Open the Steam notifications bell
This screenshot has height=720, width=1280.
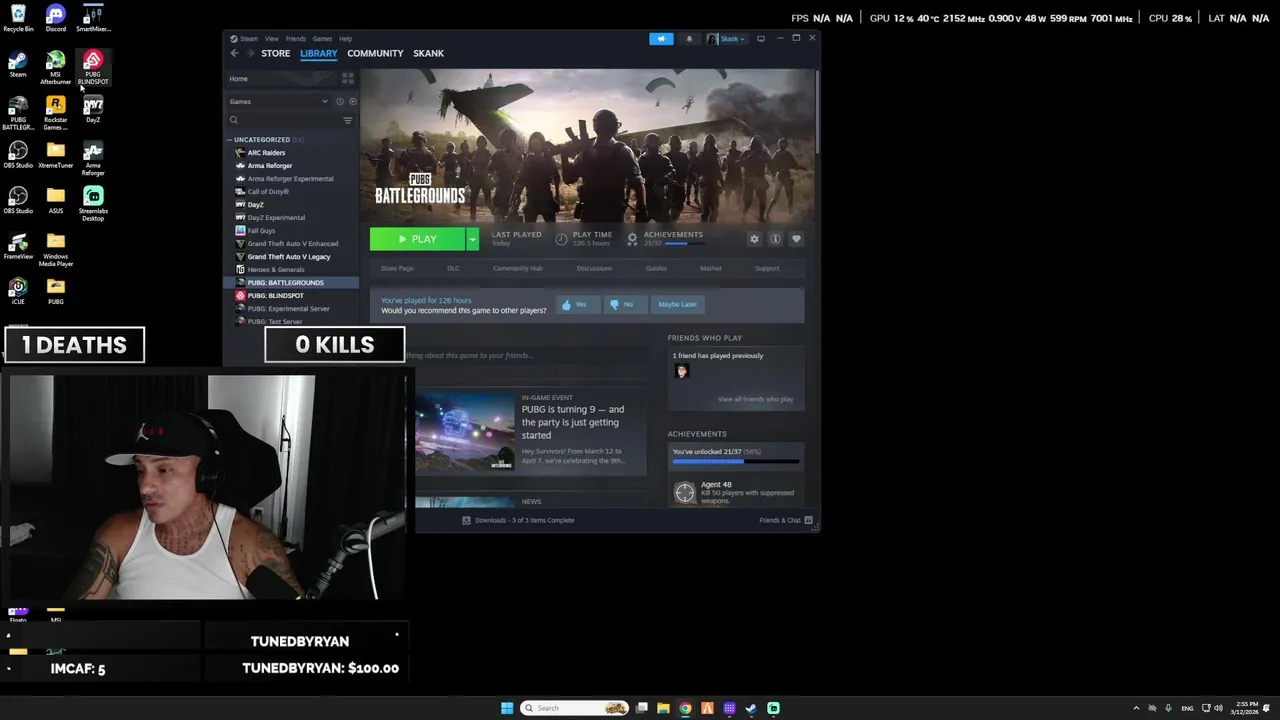point(689,39)
